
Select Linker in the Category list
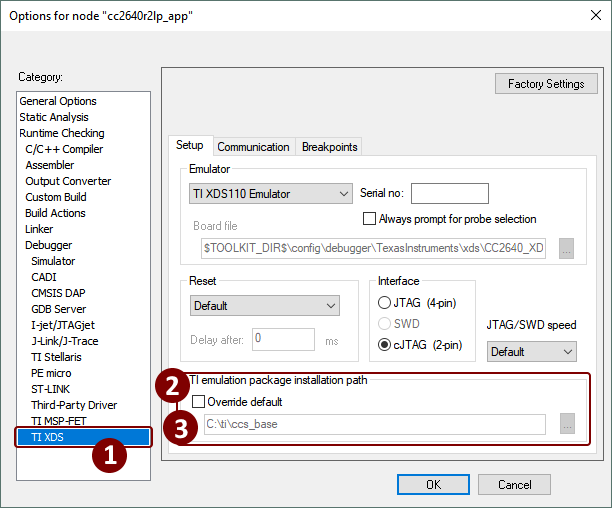click(x=39, y=229)
